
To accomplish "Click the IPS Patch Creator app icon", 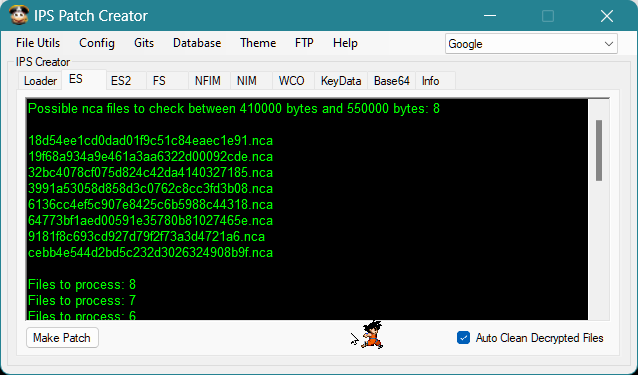I will pos(19,16).
